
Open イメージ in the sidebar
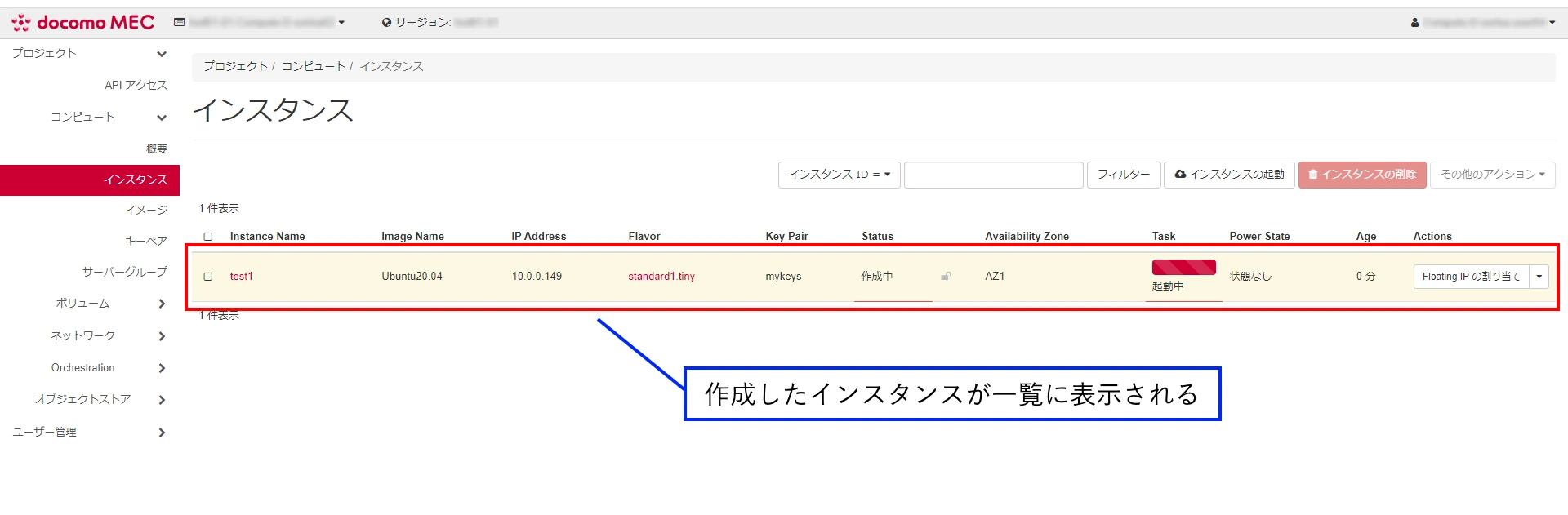(145, 211)
